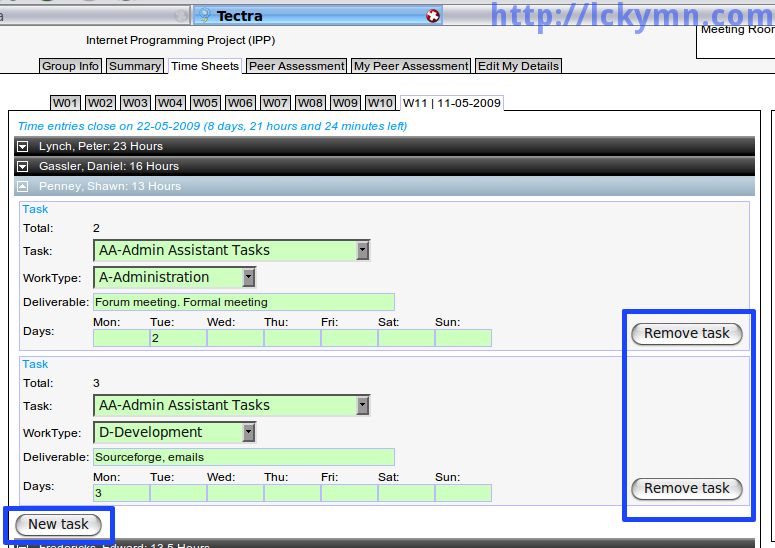Open the Summary tab
Screen dimensions: 775x548
coord(135,66)
